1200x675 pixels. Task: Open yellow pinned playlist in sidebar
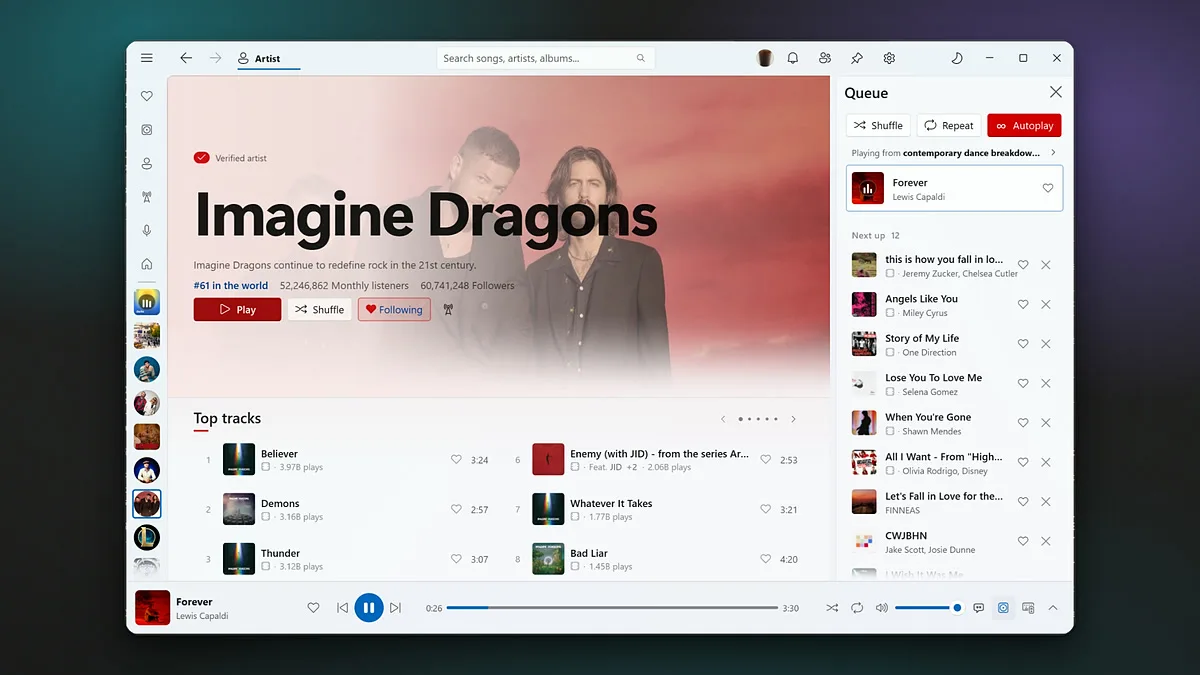pyautogui.click(x=147, y=302)
